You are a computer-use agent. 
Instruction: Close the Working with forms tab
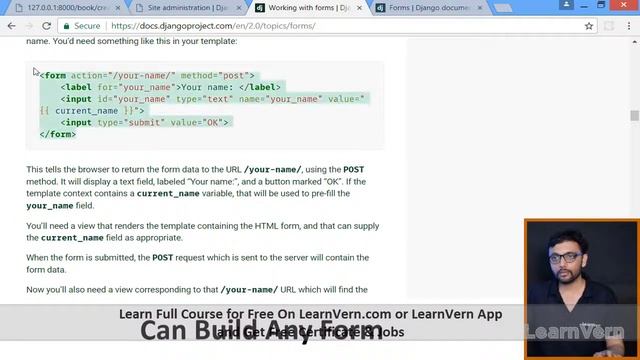360,8
